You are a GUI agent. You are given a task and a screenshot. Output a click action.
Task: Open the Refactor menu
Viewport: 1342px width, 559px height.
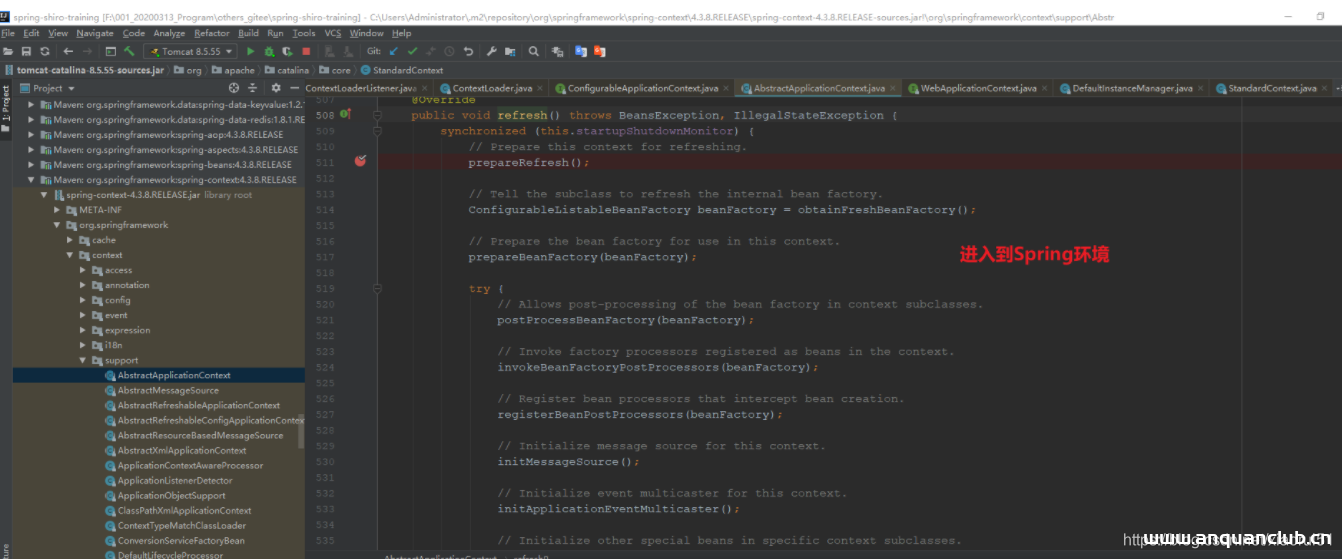tap(211, 33)
